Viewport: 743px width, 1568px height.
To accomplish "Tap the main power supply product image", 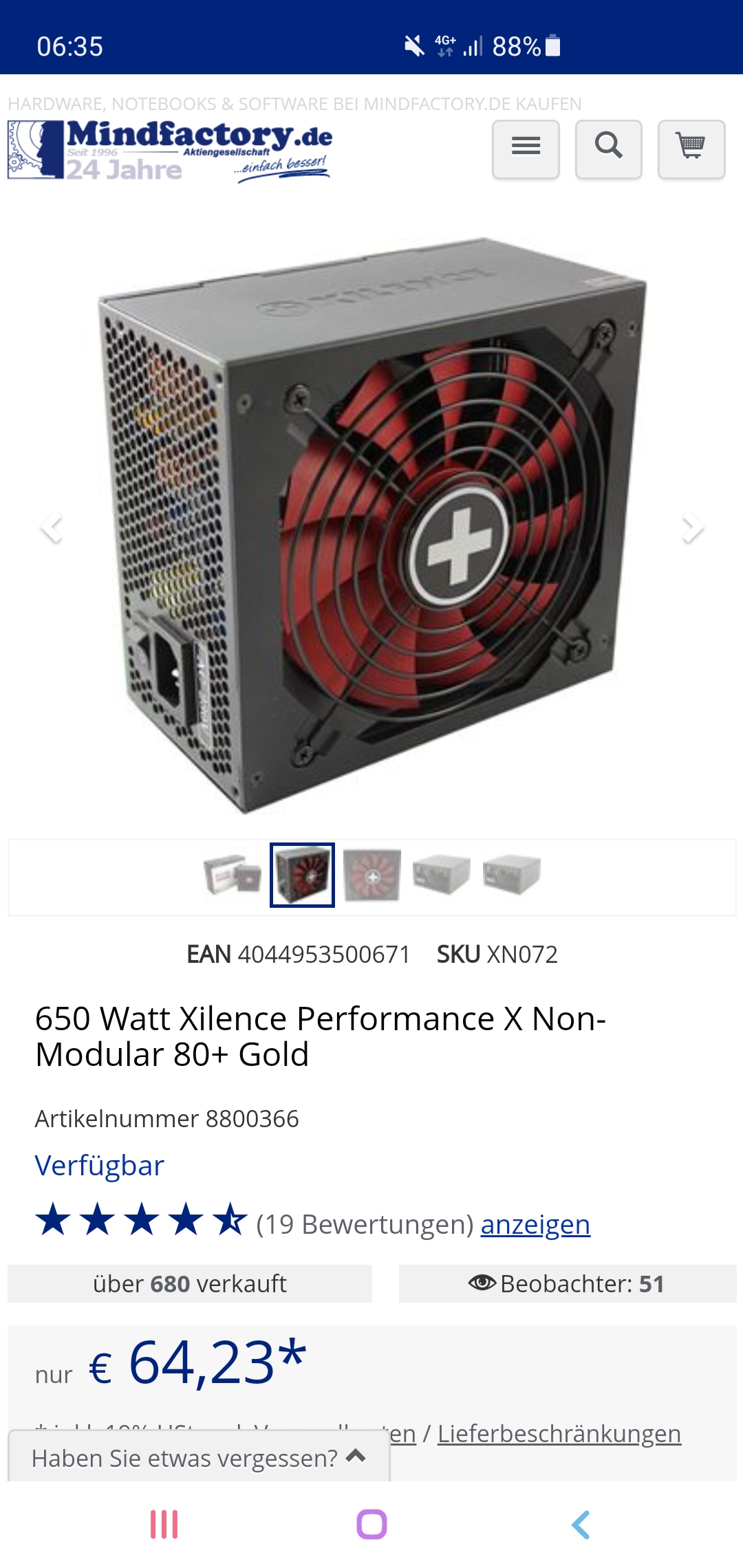I will [x=372, y=526].
